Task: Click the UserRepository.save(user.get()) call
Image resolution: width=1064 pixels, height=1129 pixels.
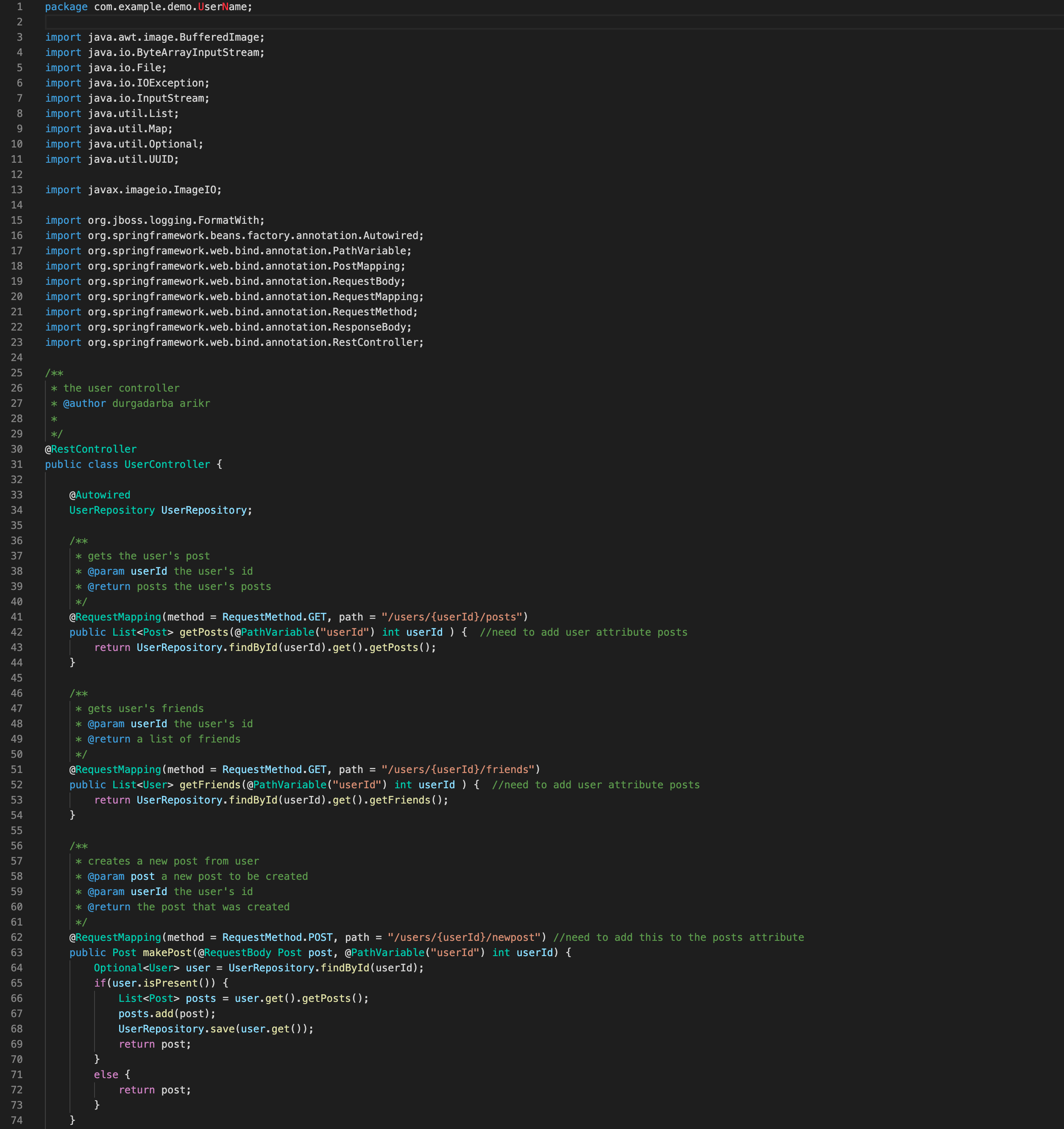Action: pos(216,1029)
